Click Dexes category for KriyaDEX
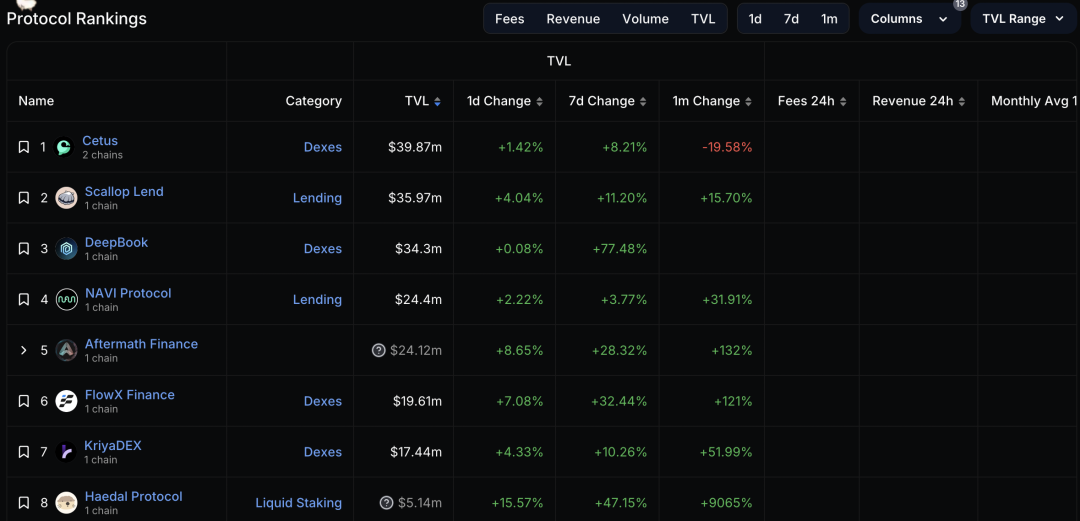This screenshot has width=1080, height=521. (x=323, y=452)
